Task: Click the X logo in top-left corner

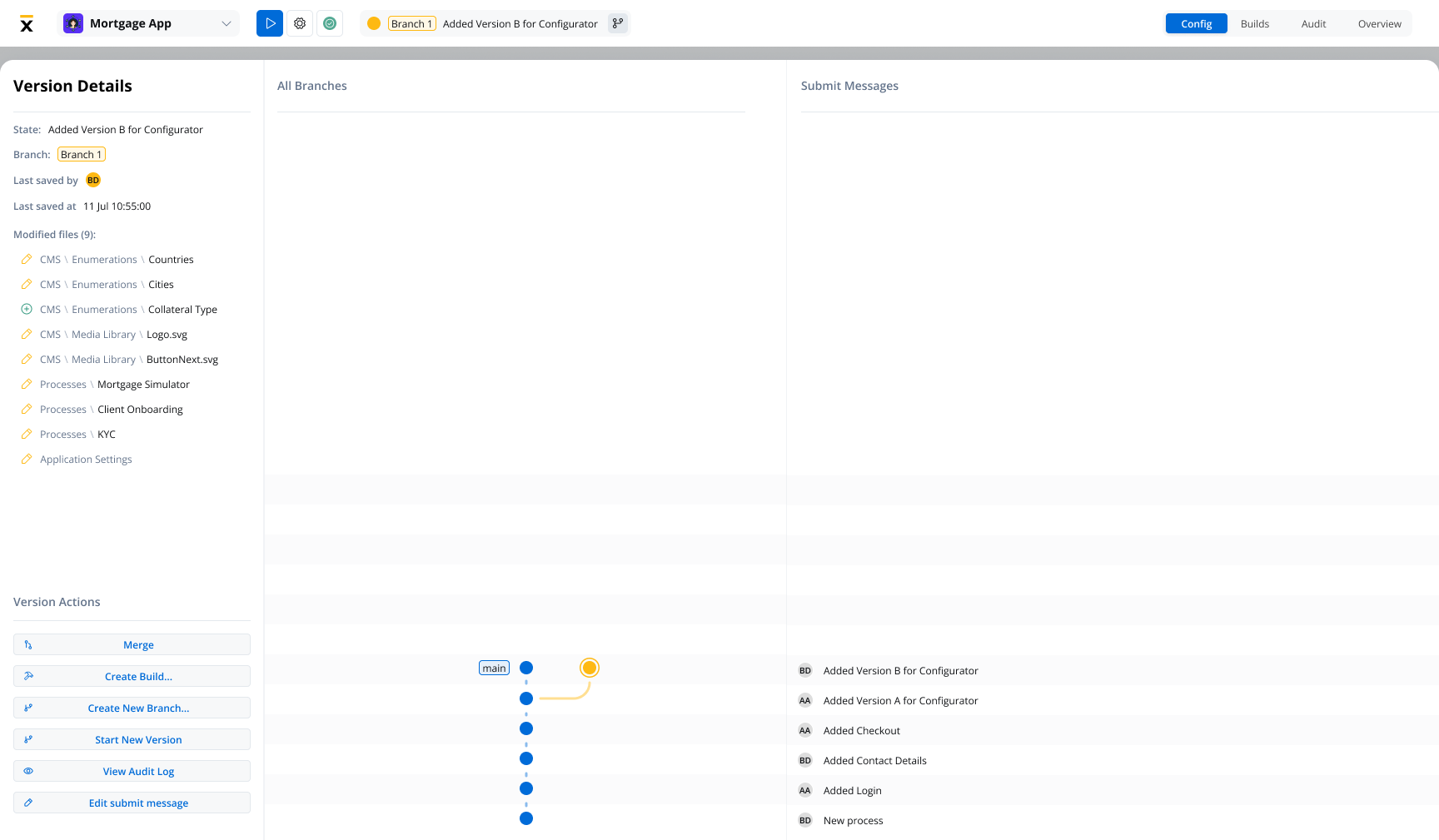Action: click(x=27, y=23)
